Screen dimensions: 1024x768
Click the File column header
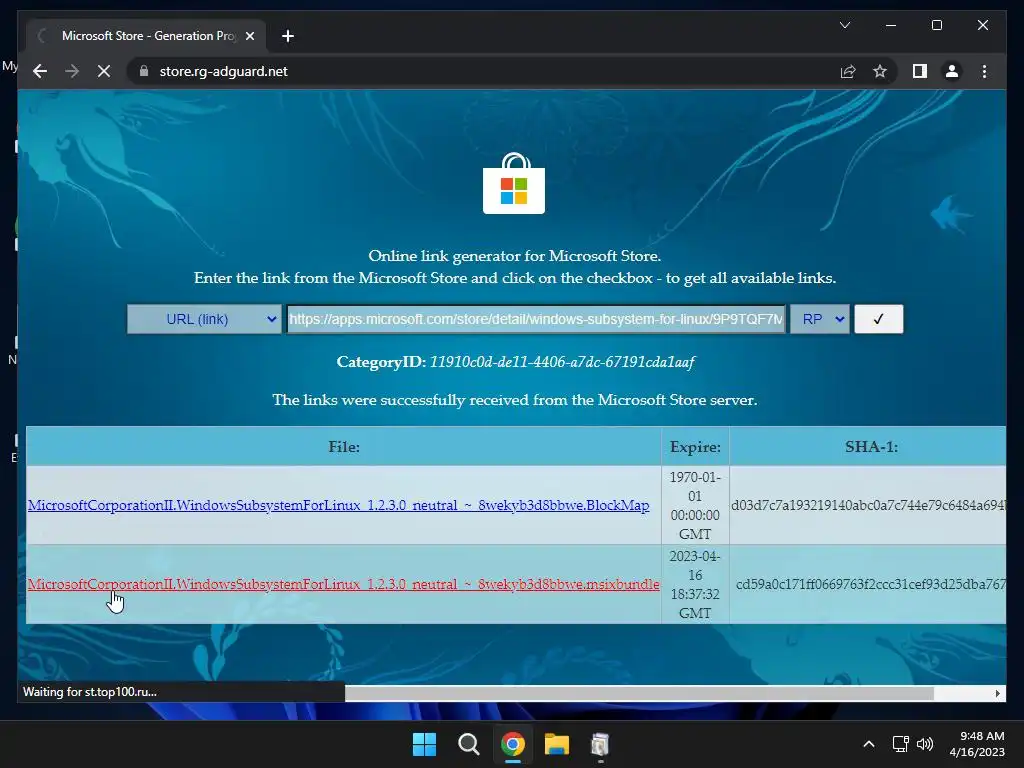344,447
